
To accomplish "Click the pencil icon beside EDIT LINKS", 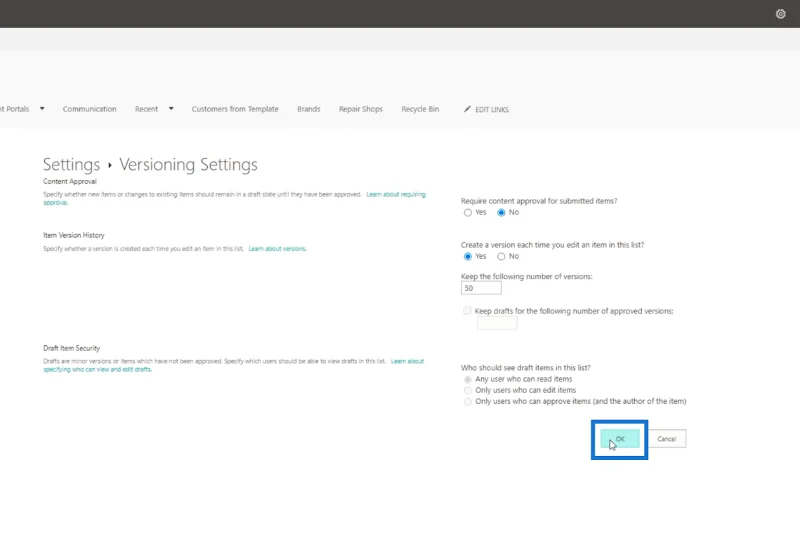I will (x=467, y=109).
